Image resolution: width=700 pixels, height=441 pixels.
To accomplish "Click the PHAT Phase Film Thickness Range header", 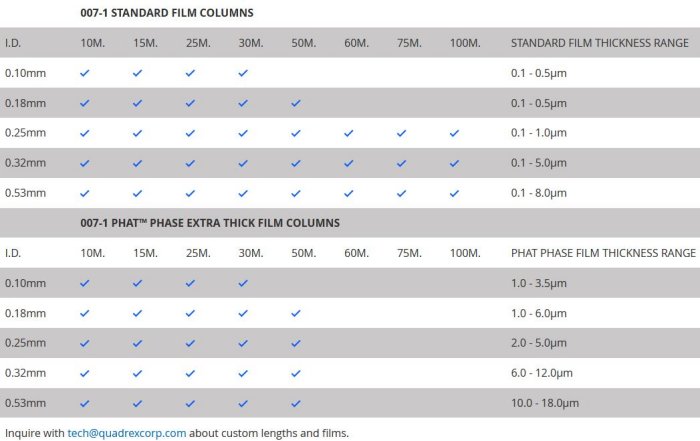I will [603, 253].
